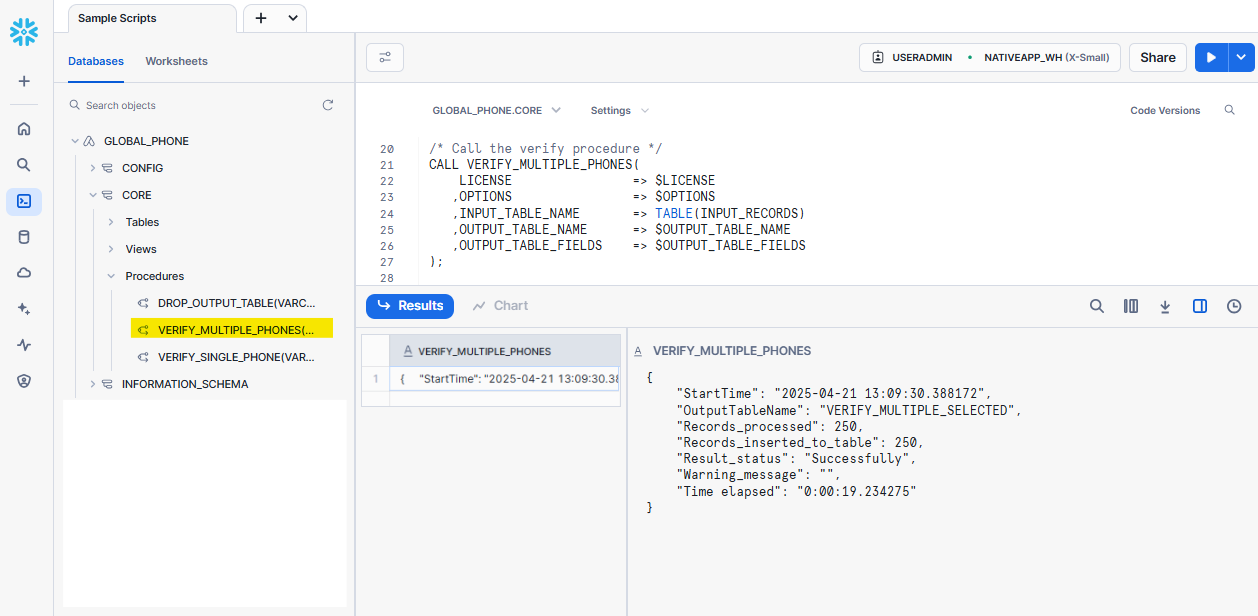Open the Settings dropdown
Viewport: 1258px width, 616px height.
pyautogui.click(x=619, y=110)
